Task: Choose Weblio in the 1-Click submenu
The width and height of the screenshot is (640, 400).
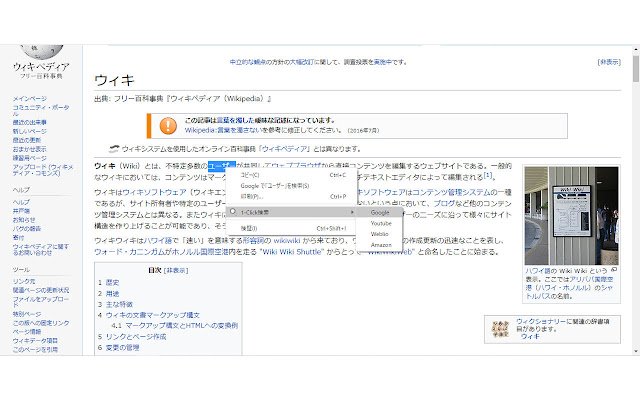Action: (x=379, y=234)
